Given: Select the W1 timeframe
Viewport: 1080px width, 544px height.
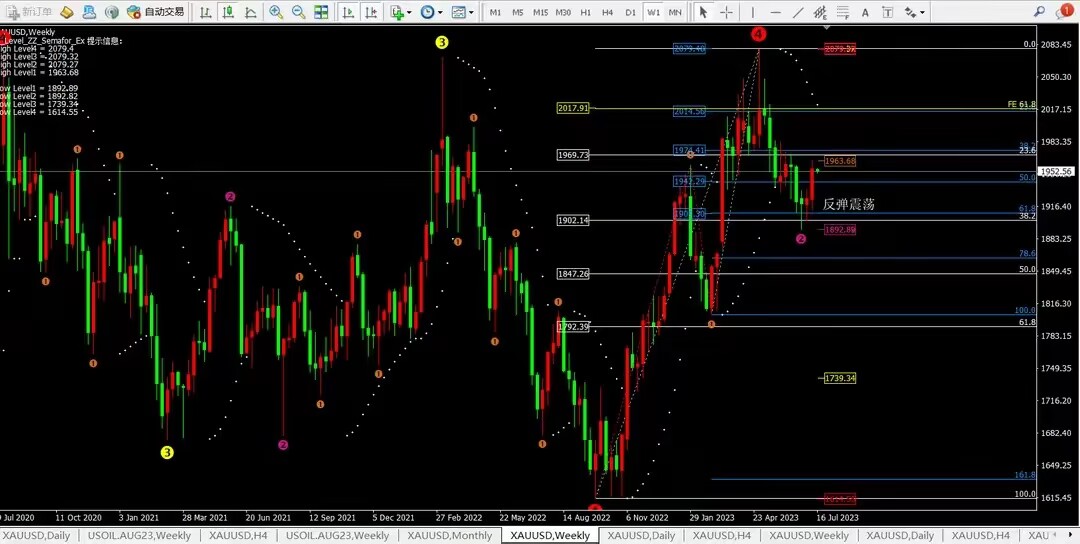Looking at the screenshot, I should click(x=653, y=12).
